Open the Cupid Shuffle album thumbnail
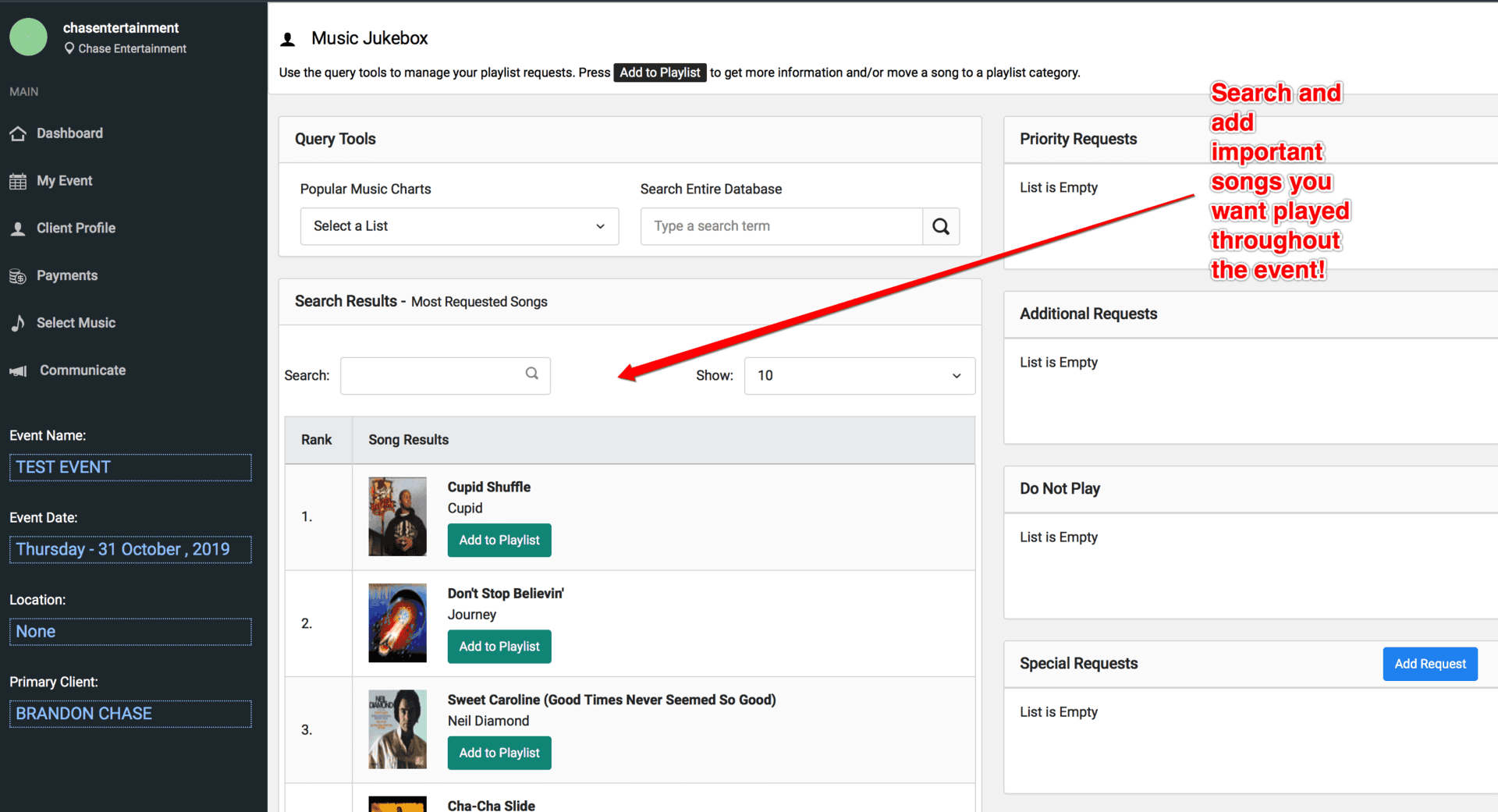The height and width of the screenshot is (812, 1498). click(397, 516)
